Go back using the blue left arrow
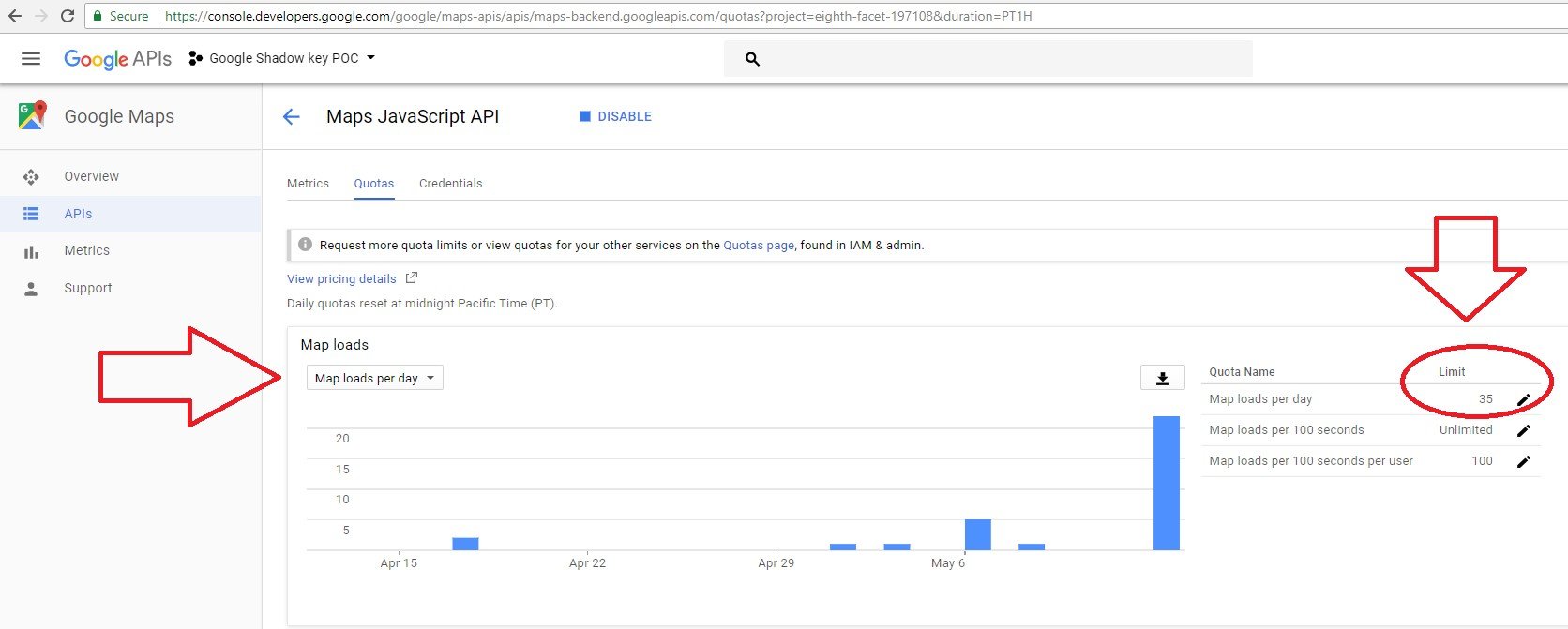Image resolution: width=1568 pixels, height=629 pixels. pos(292,116)
